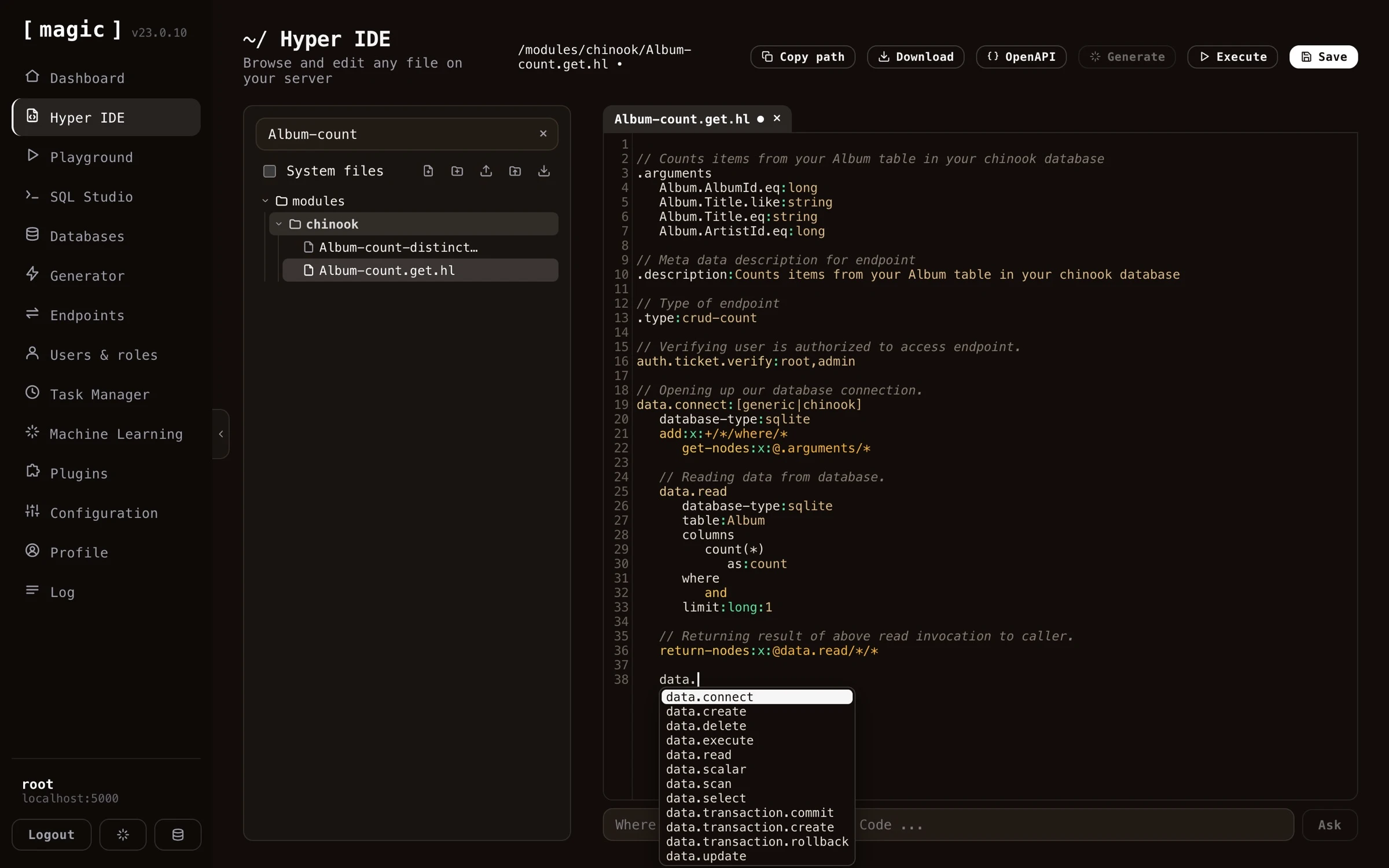
Task: Click the upload folder icon
Action: tap(515, 171)
